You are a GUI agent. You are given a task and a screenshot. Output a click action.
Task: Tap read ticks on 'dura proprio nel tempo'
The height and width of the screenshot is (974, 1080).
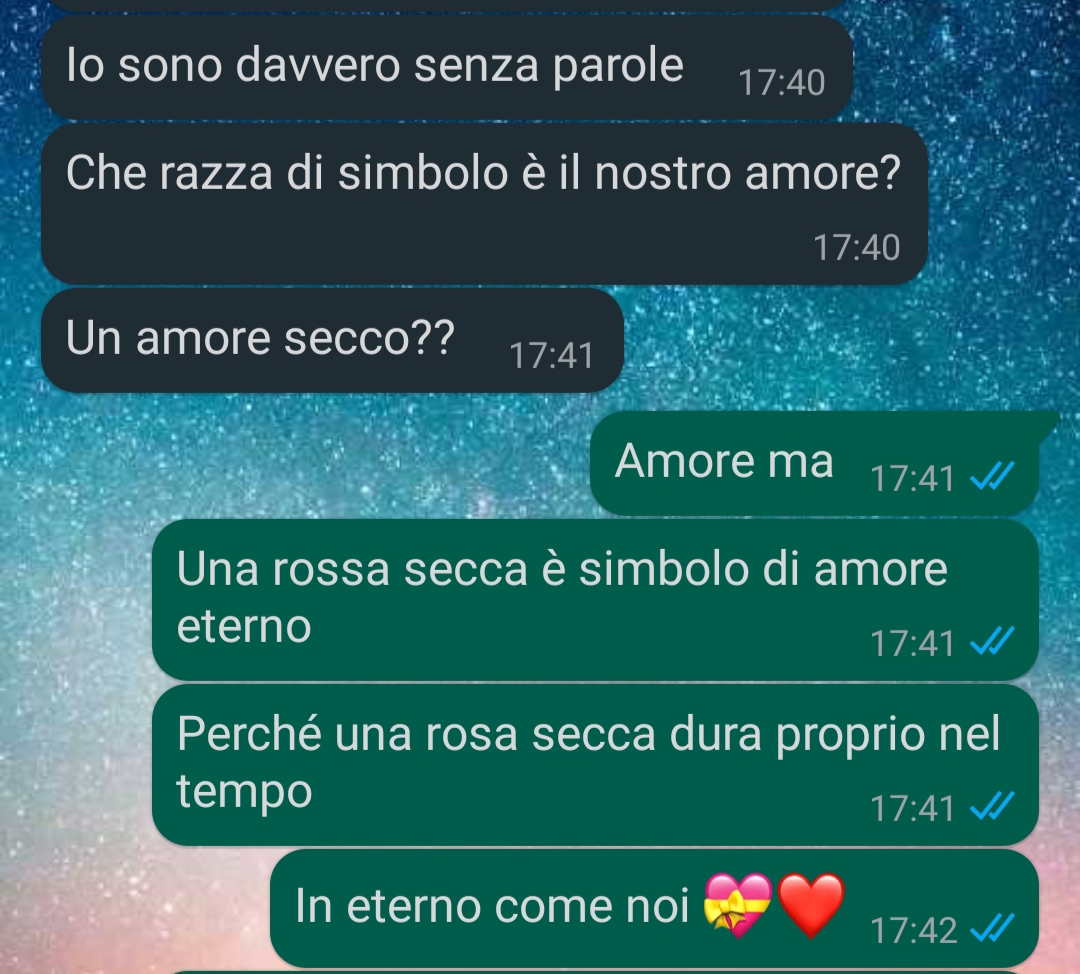coord(992,806)
